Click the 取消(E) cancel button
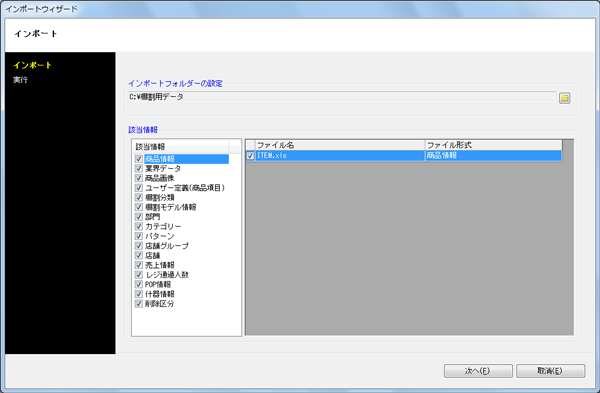600x393 pixels. (x=550, y=371)
